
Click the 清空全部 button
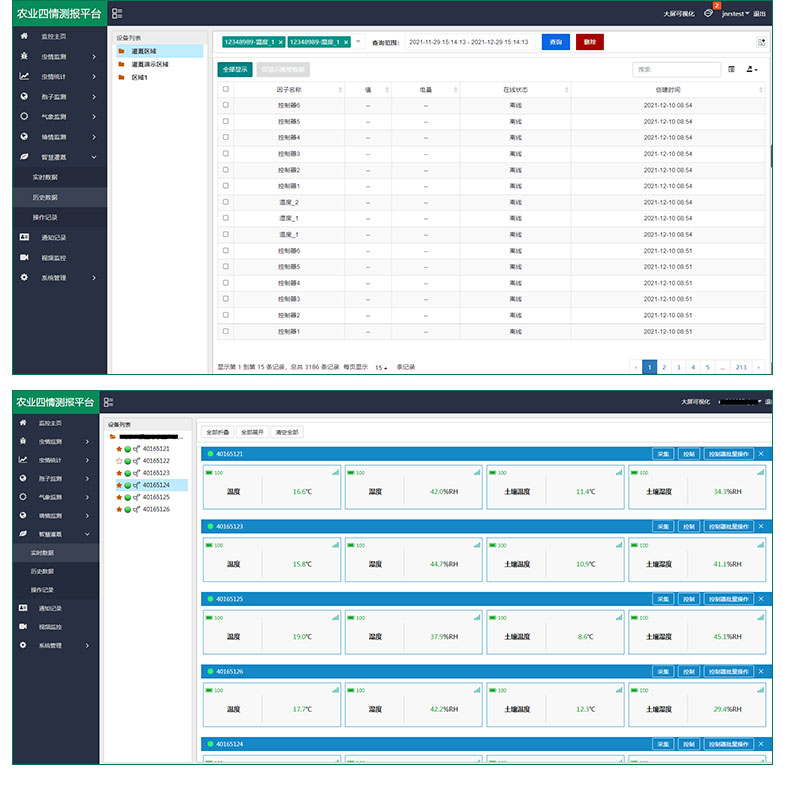(x=287, y=432)
